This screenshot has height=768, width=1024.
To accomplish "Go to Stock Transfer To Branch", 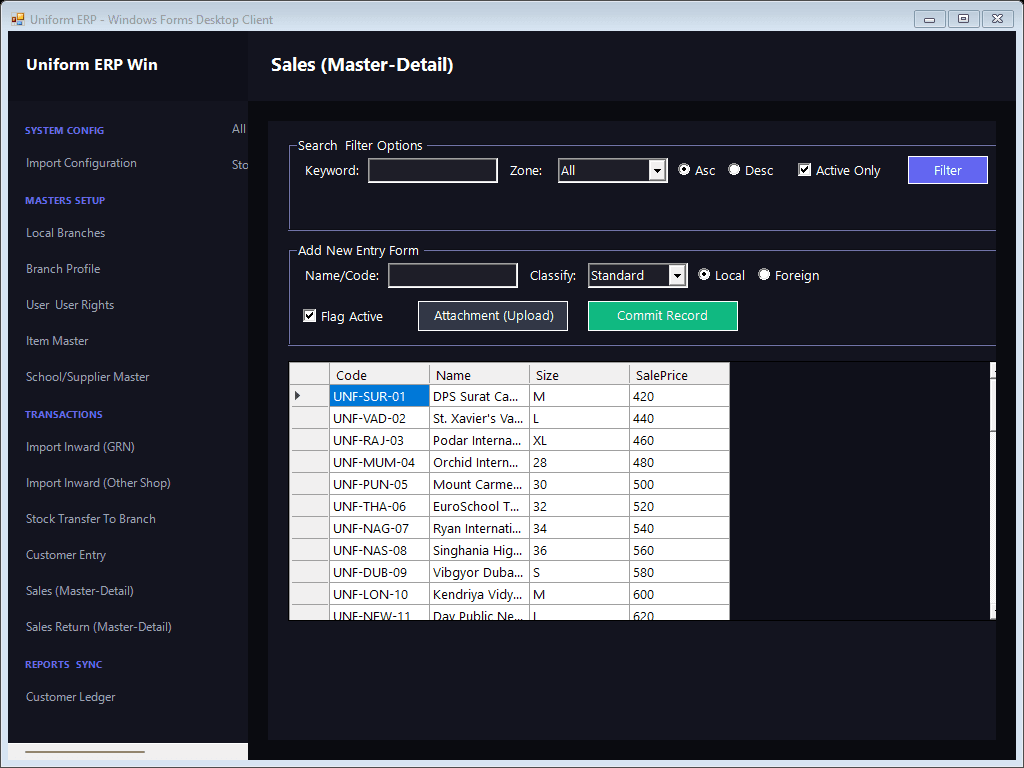I will tap(91, 519).
